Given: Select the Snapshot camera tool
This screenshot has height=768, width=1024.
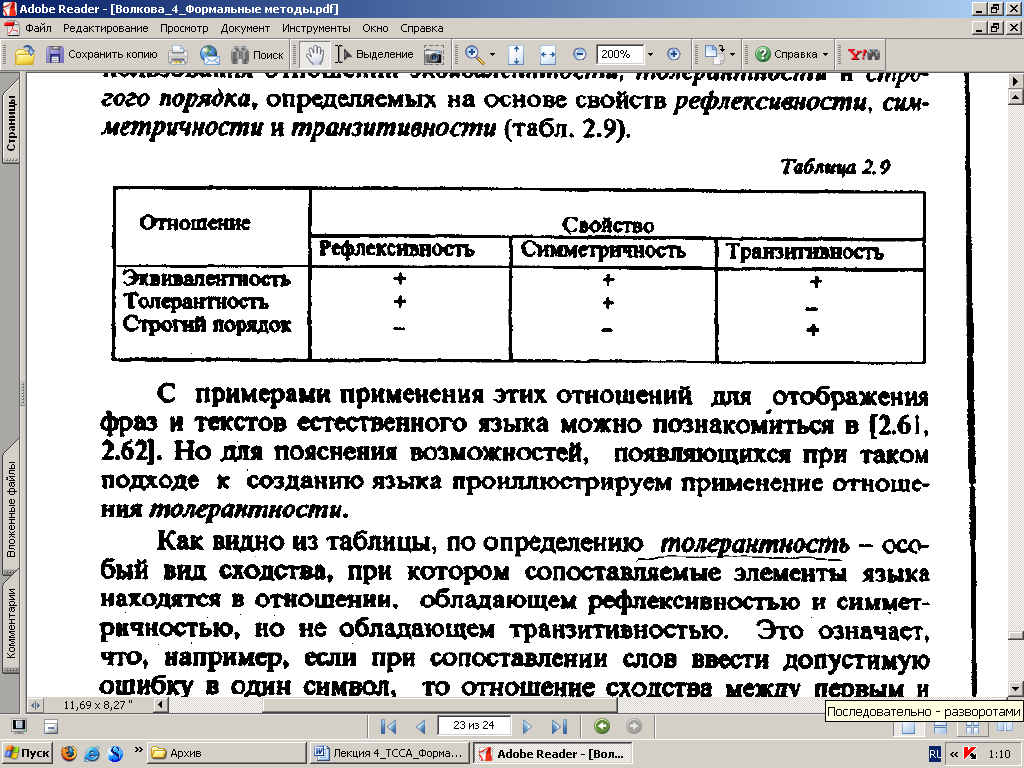Looking at the screenshot, I should pyautogui.click(x=434, y=54).
